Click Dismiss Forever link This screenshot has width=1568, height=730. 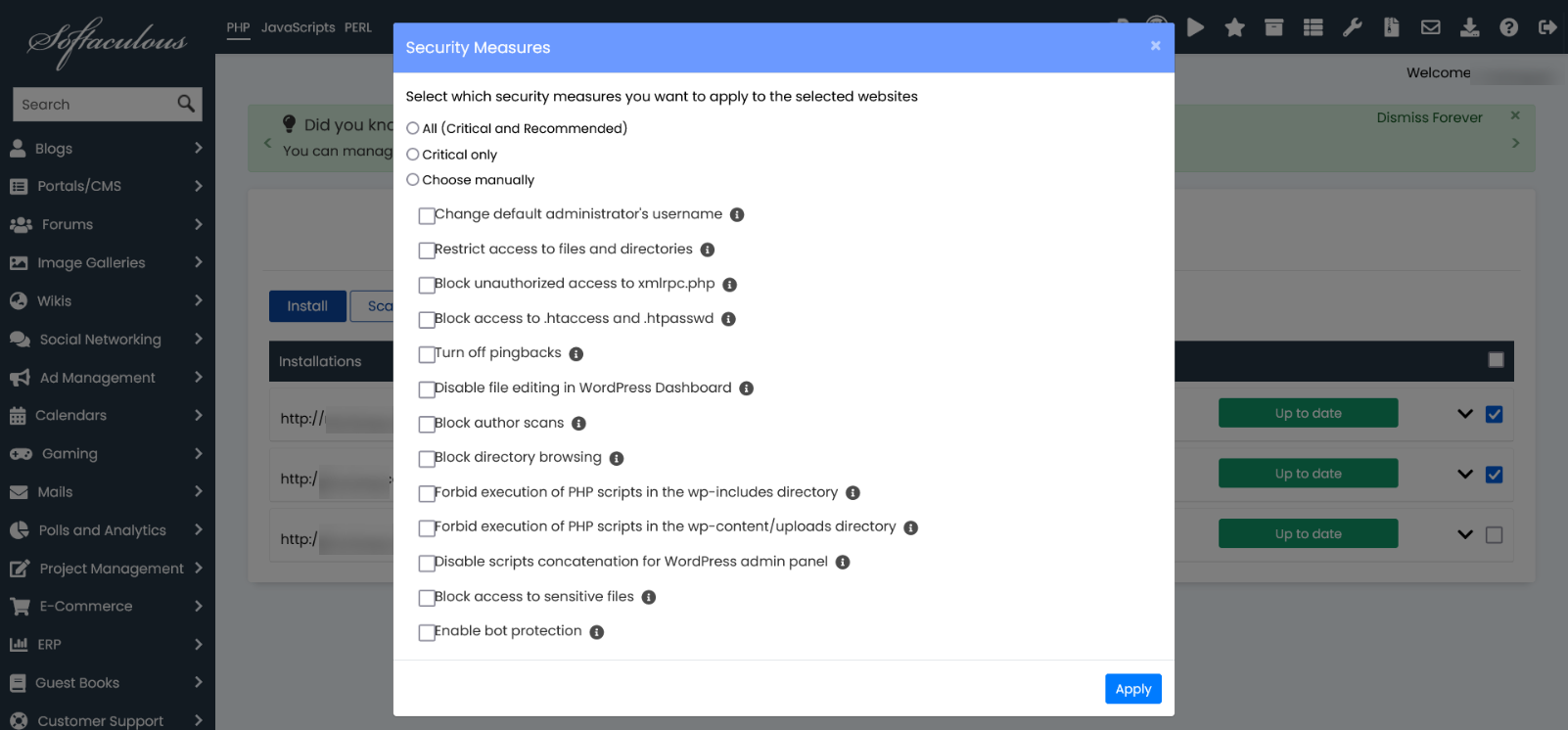point(1429,117)
